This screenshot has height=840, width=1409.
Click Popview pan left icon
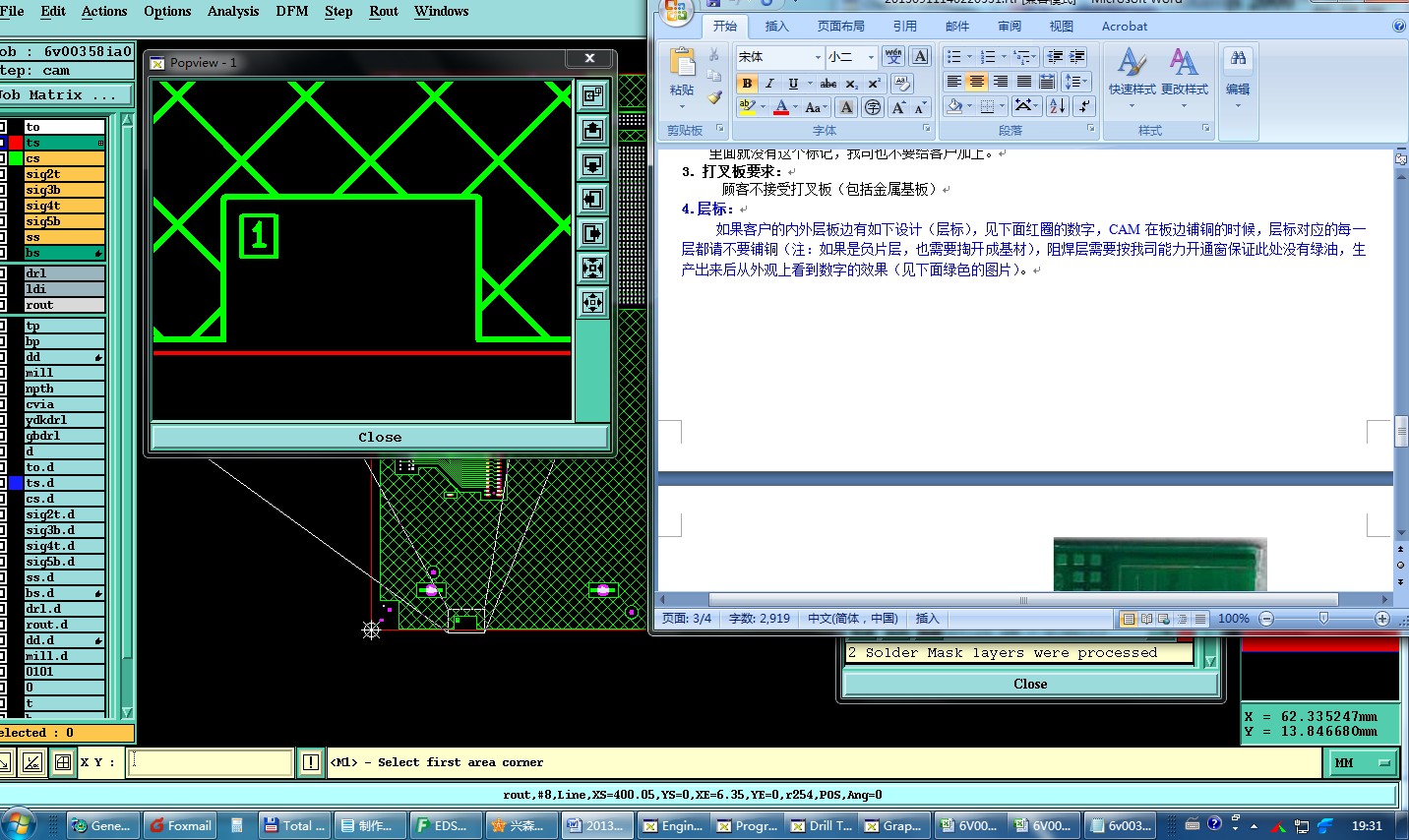(592, 199)
